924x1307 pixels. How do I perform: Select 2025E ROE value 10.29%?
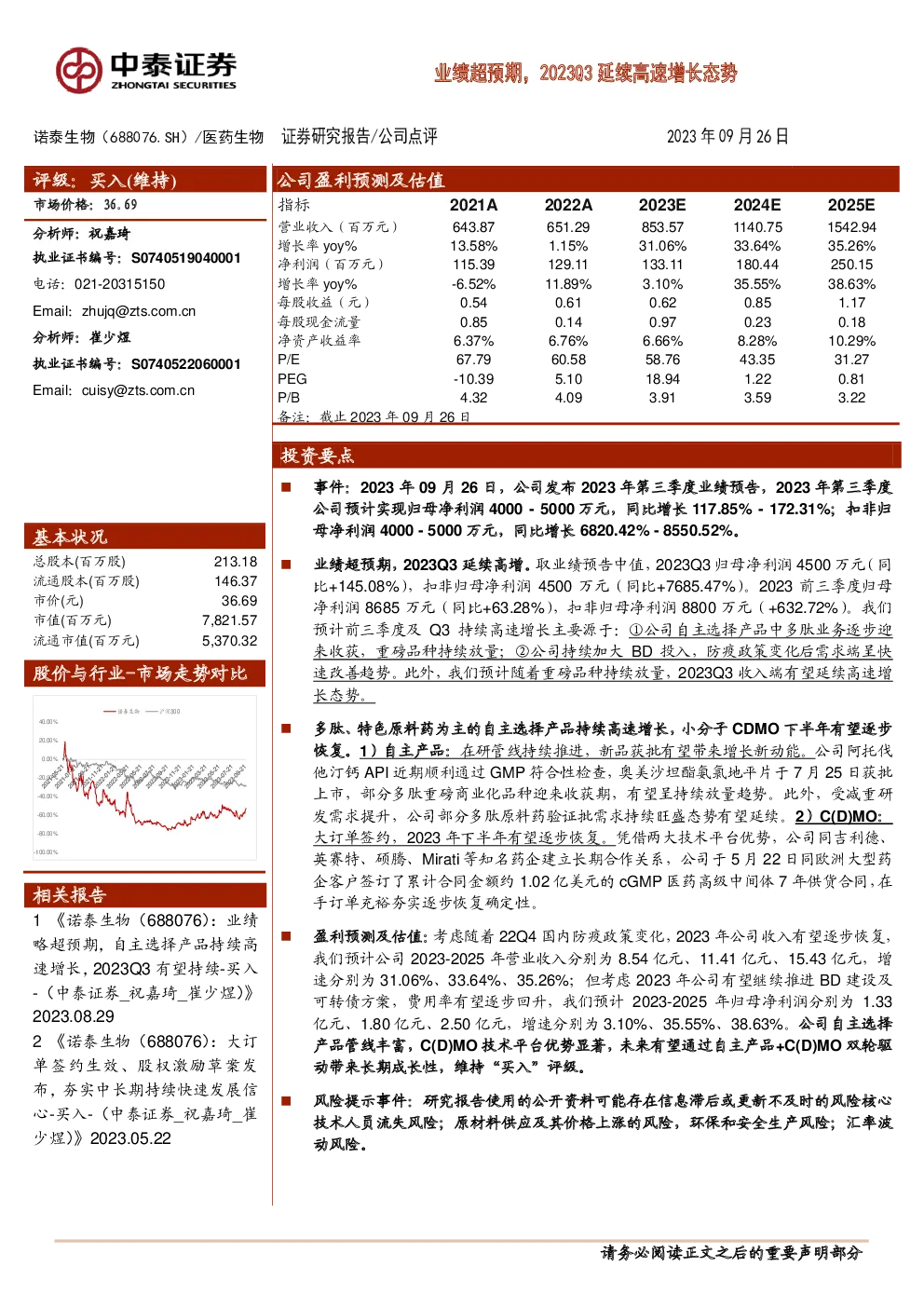pos(851,341)
